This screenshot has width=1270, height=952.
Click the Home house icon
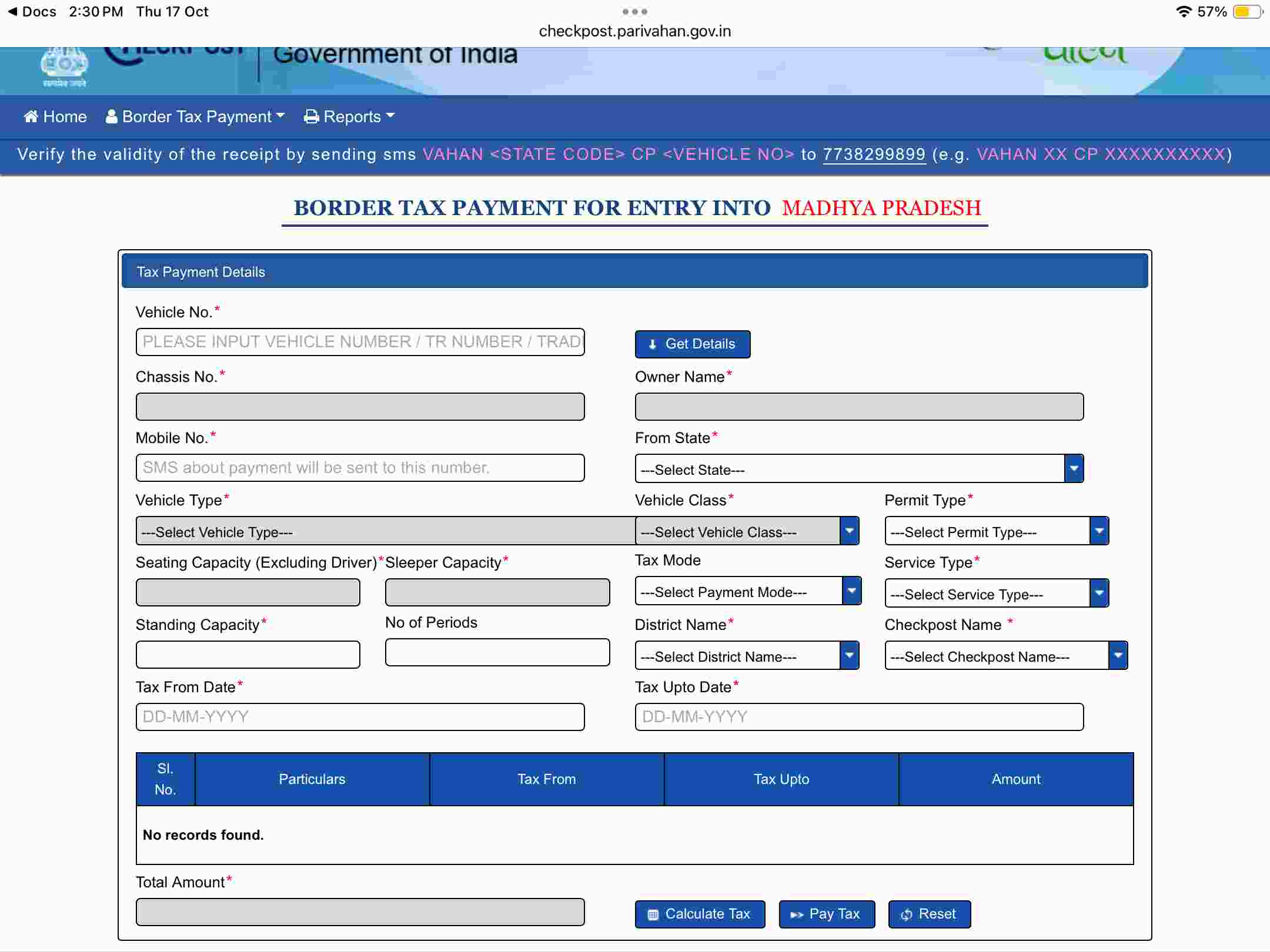coord(31,116)
